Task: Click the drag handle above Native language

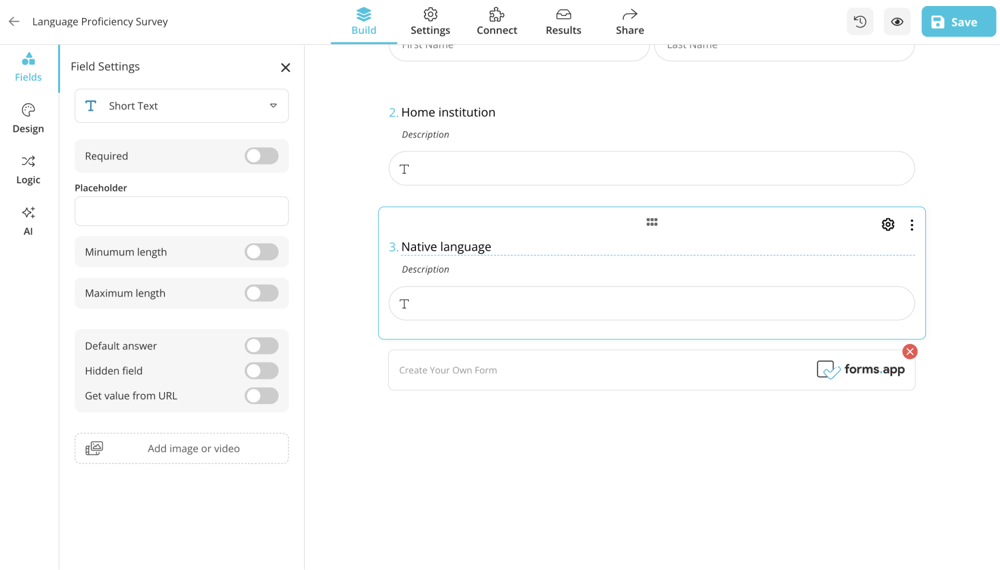Action: [x=652, y=222]
